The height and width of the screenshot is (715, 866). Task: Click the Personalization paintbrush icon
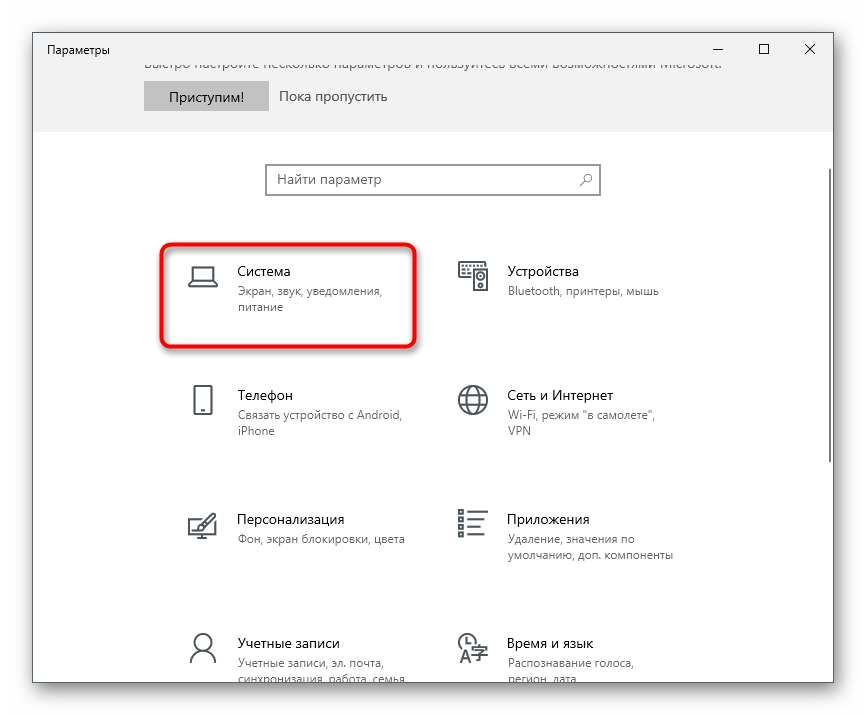[203, 525]
